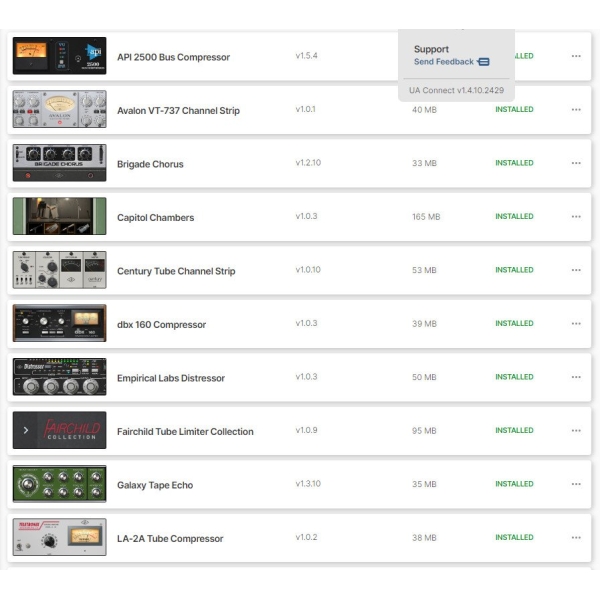This screenshot has width=600, height=600.
Task: Click version v1.2.10 of Brigade Chorus
Action: (308, 163)
